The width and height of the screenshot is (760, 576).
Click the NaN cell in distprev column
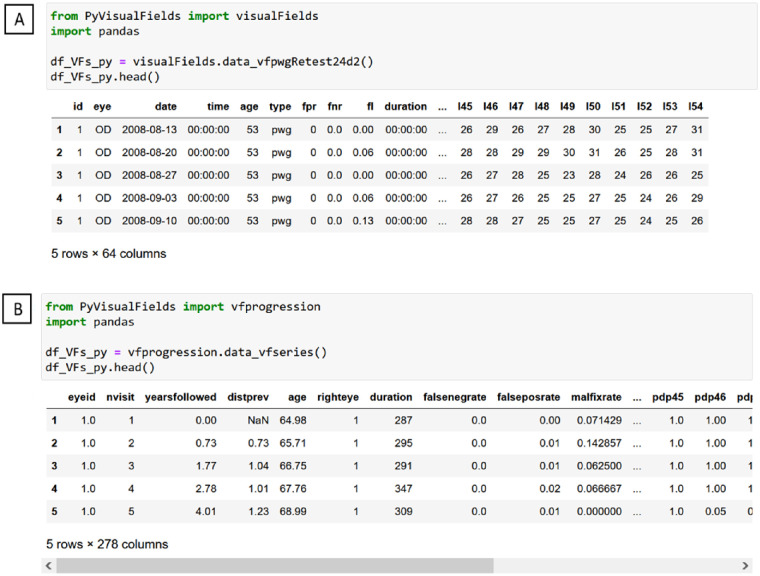pyautogui.click(x=258, y=420)
